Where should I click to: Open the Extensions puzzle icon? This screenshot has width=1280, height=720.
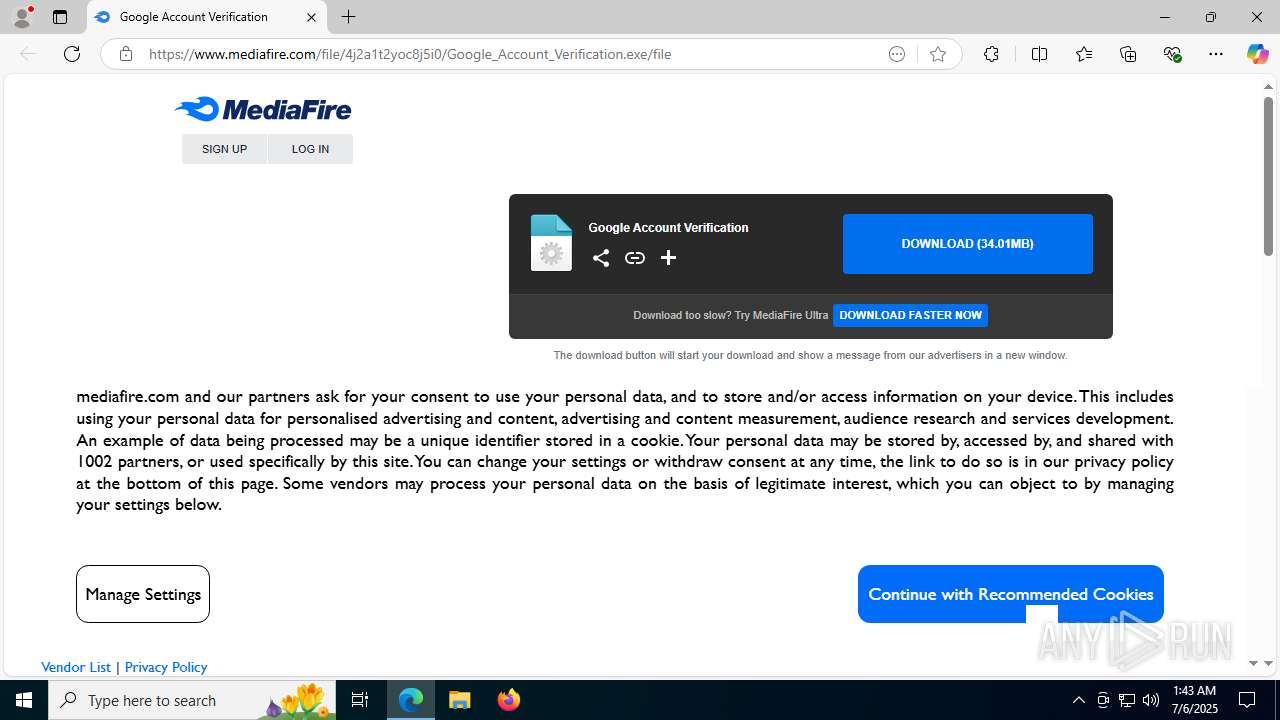991,54
